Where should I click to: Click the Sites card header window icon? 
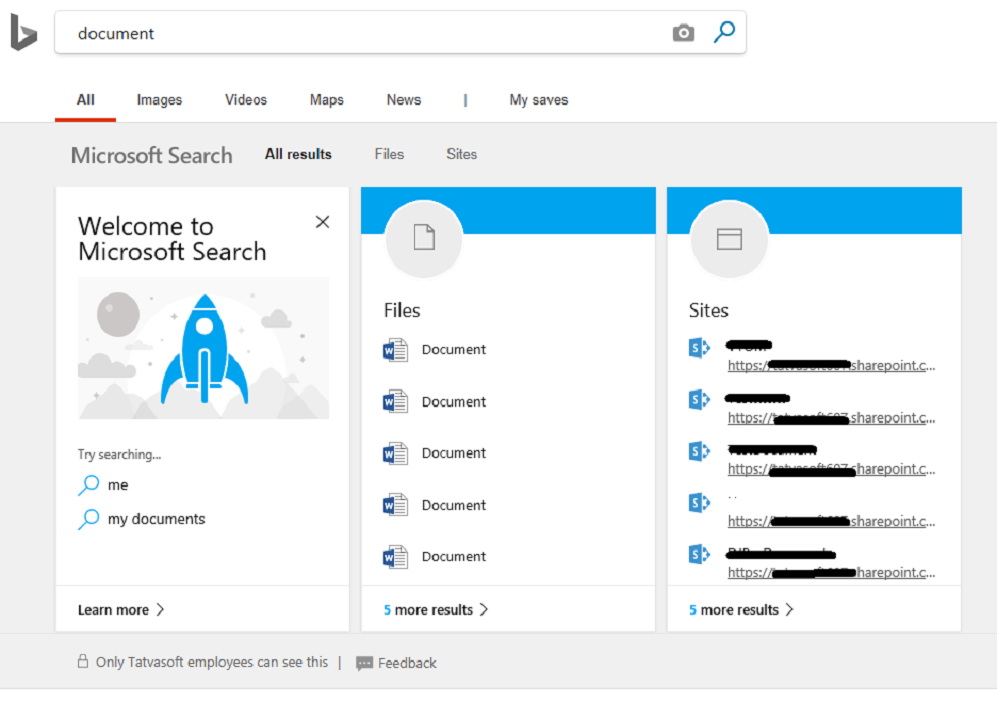point(729,239)
